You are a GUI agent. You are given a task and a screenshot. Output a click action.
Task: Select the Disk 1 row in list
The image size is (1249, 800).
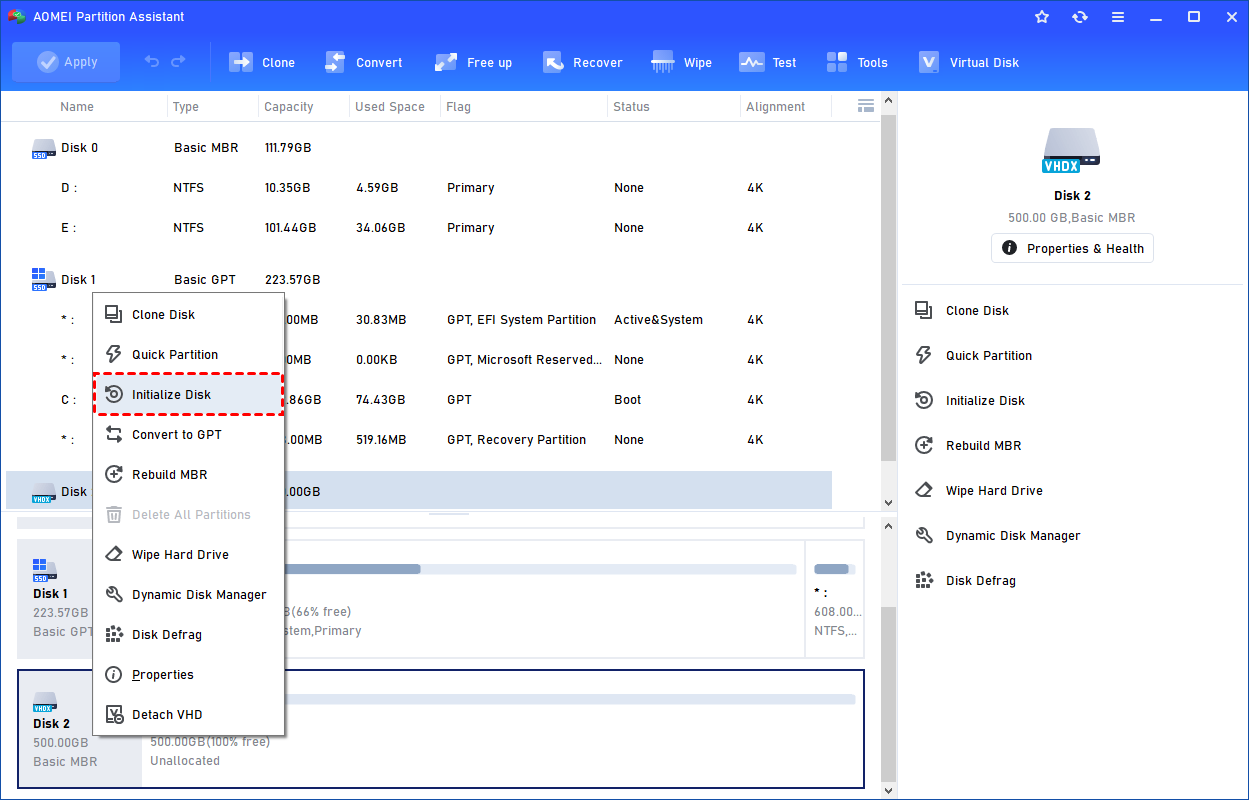[419, 279]
